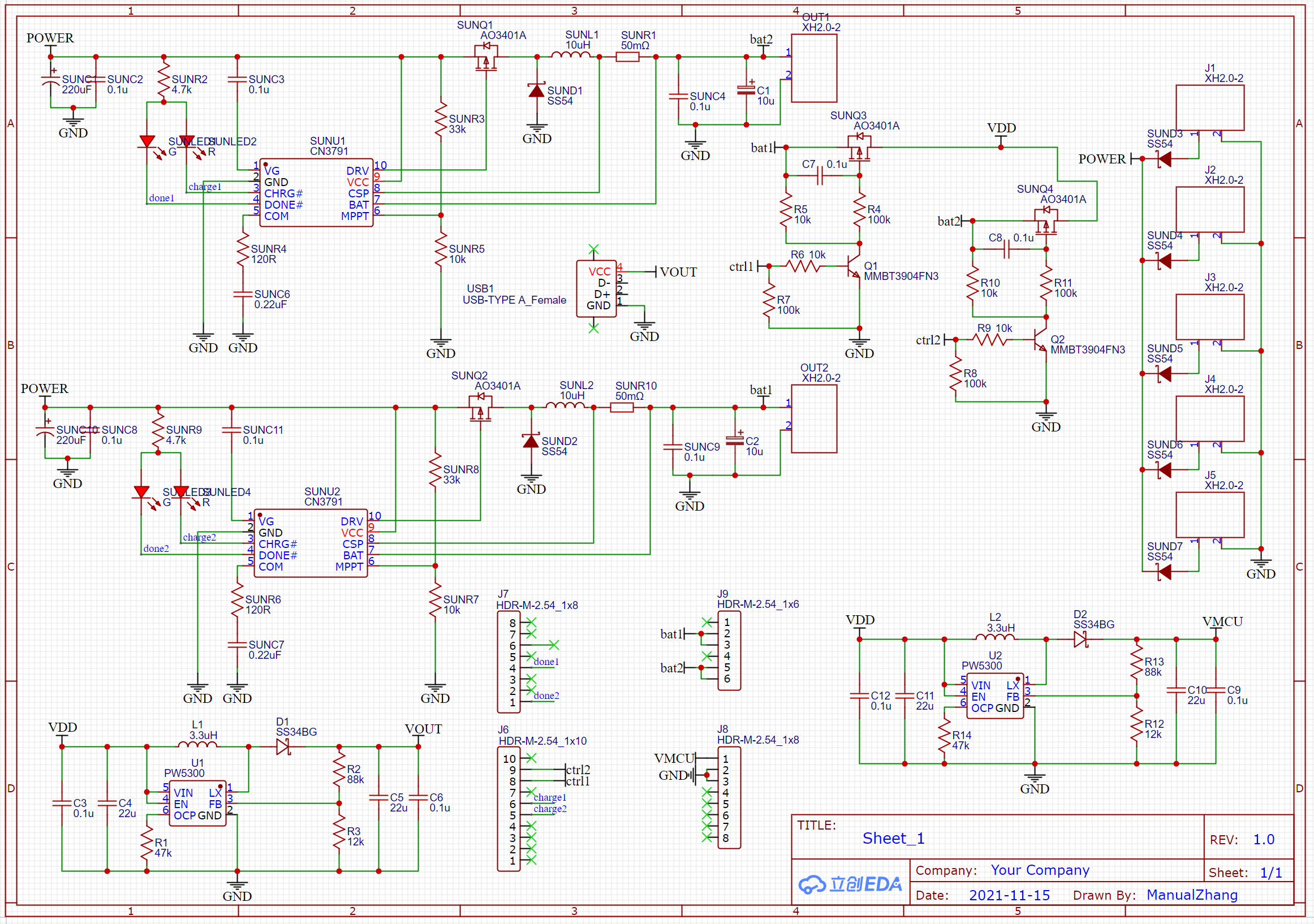Click the 立创EDA logo in the title block

click(x=851, y=884)
